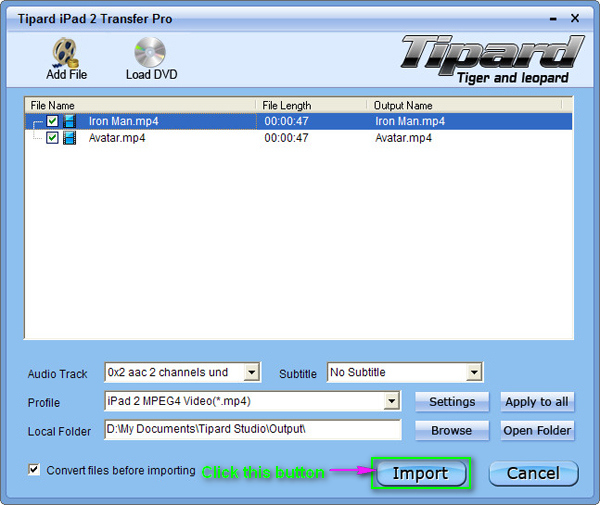Toggle Convert files before importing checkbox
600x505 pixels.
click(x=34, y=469)
